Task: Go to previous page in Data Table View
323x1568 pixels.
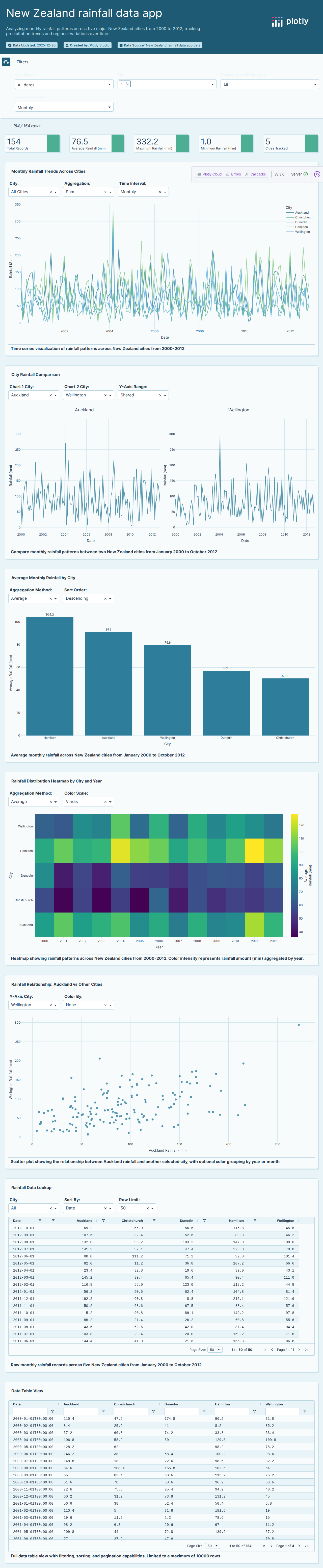Action: (271, 1546)
